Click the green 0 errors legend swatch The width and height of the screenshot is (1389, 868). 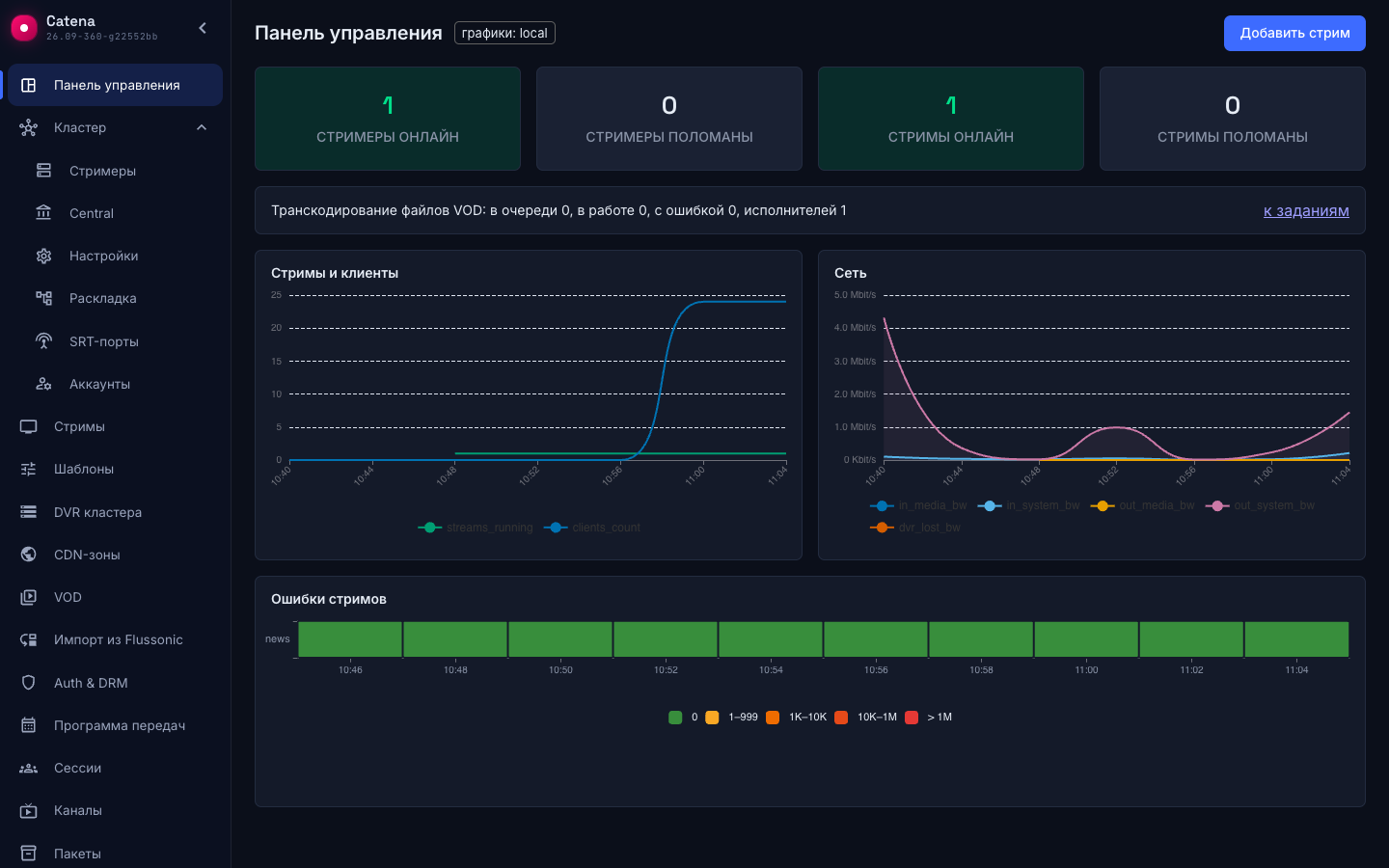point(675,717)
